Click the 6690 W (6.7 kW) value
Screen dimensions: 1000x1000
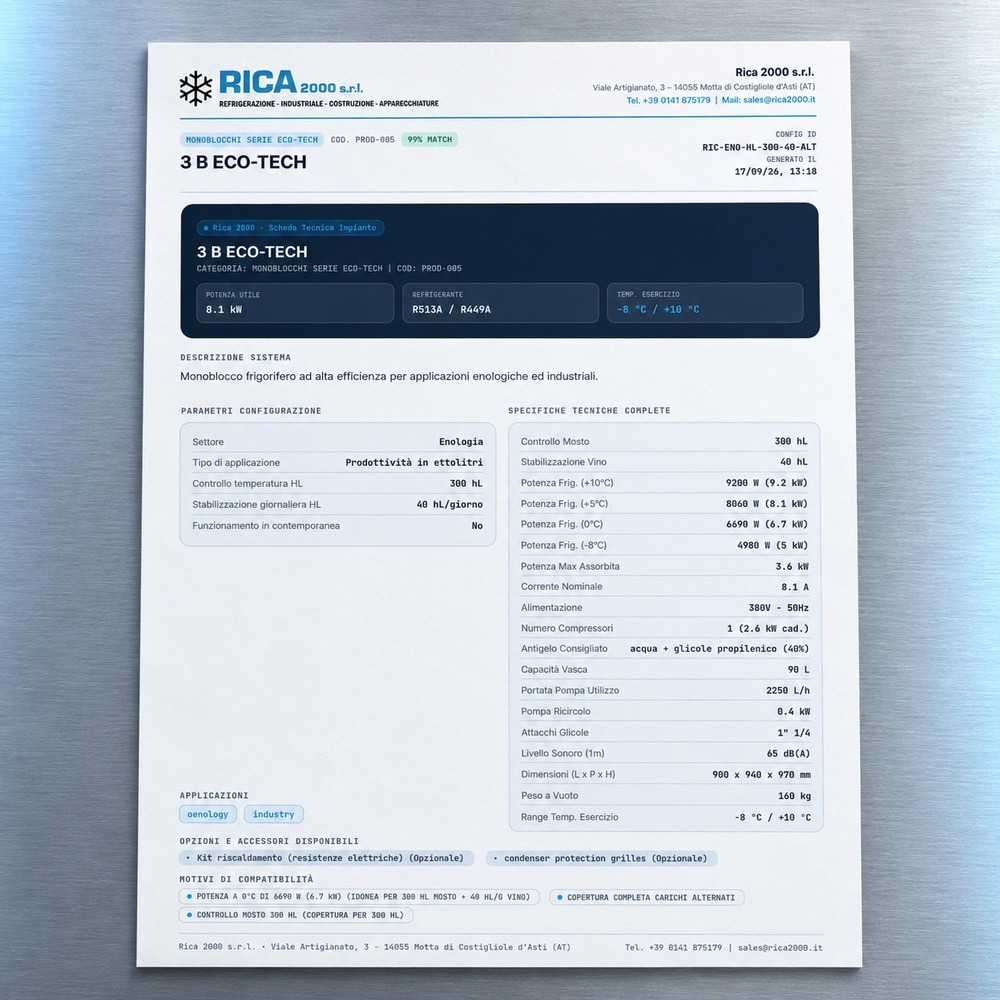767,524
